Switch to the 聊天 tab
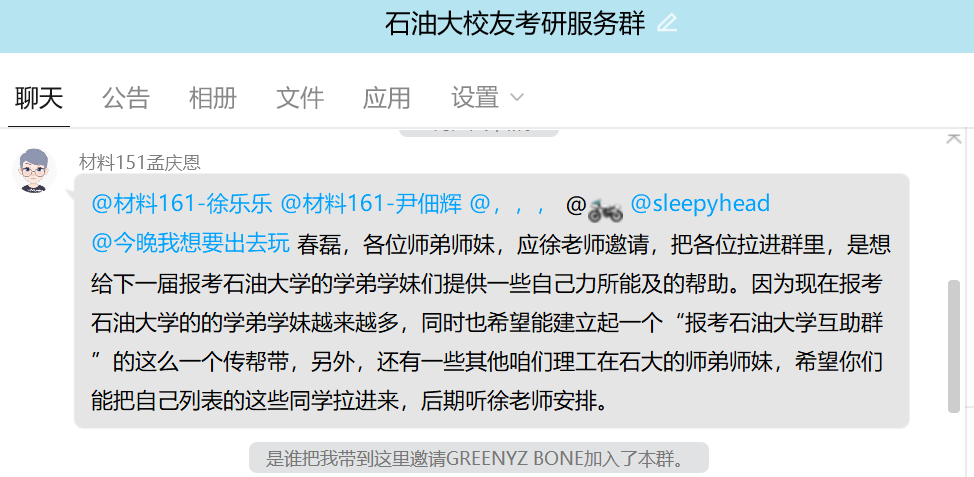 click(39, 98)
